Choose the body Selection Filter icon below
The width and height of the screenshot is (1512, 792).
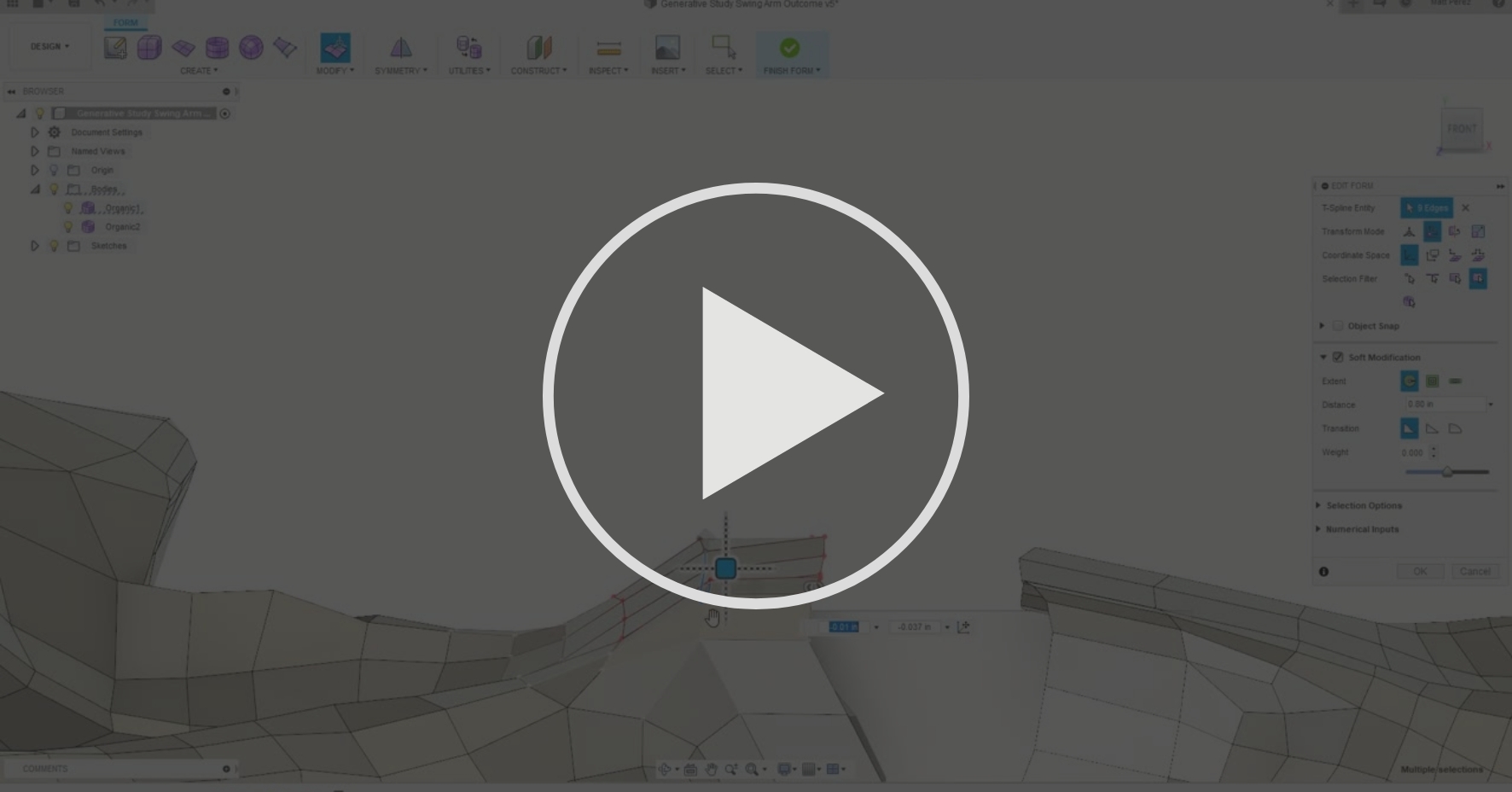click(x=1410, y=302)
